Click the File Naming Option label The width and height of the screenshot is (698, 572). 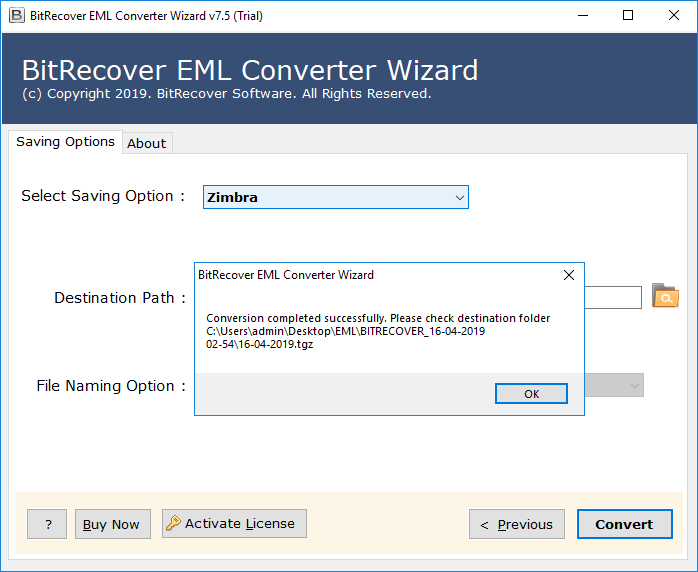click(x=111, y=385)
